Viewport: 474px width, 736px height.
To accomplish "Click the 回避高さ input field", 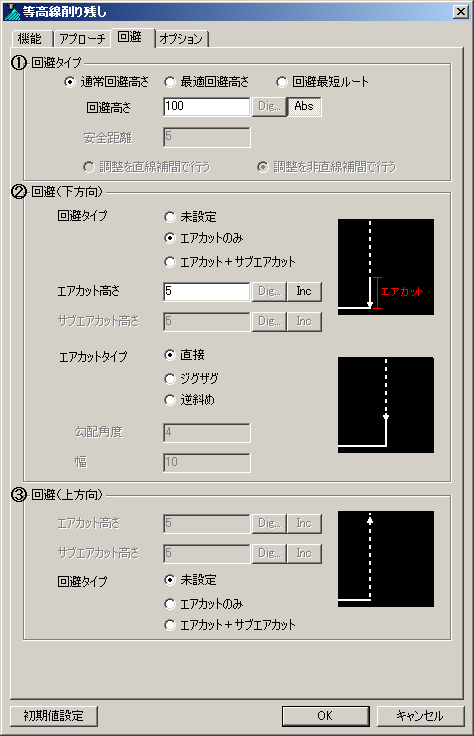I will (206, 107).
